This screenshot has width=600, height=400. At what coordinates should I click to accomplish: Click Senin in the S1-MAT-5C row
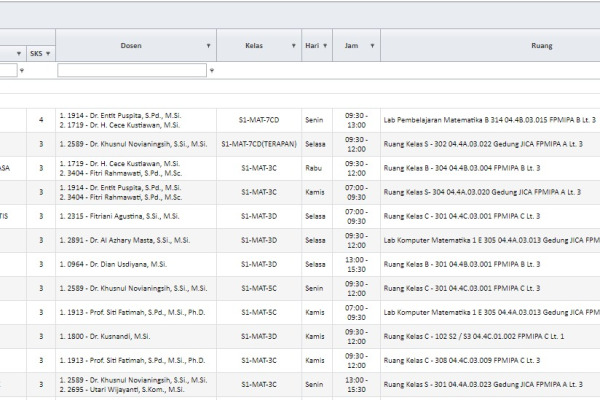click(314, 288)
